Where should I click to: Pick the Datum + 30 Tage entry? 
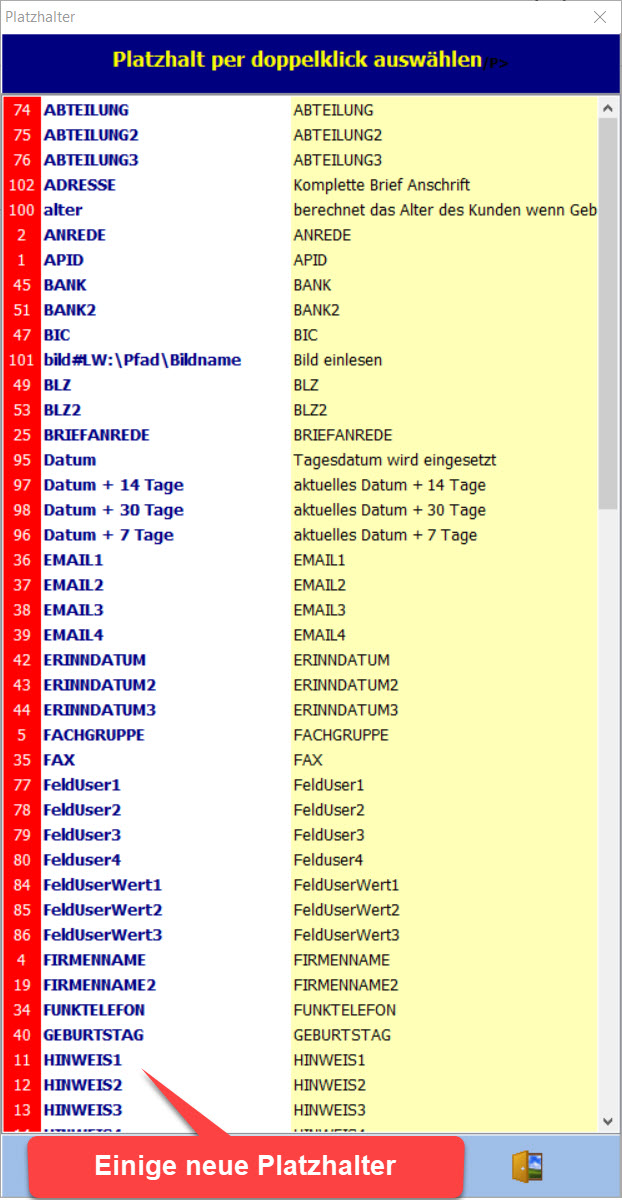tap(113, 510)
